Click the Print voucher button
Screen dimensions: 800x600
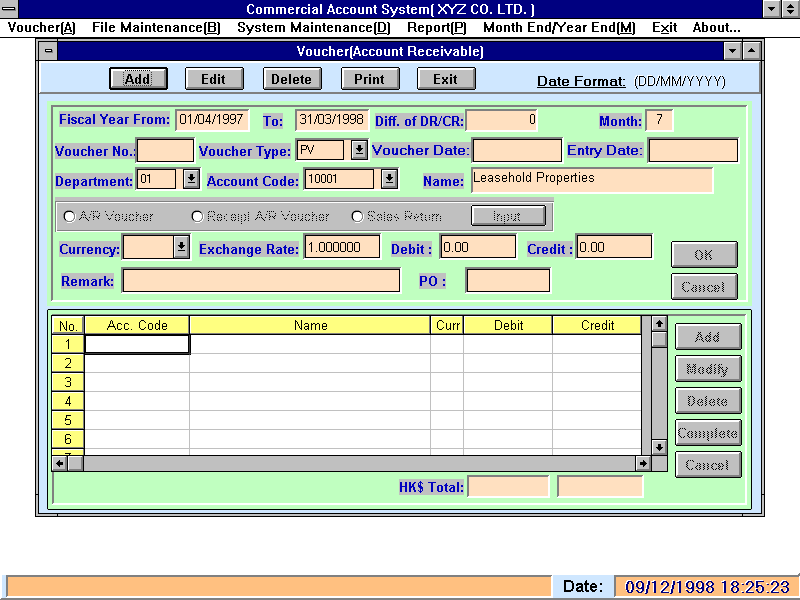pos(369,79)
